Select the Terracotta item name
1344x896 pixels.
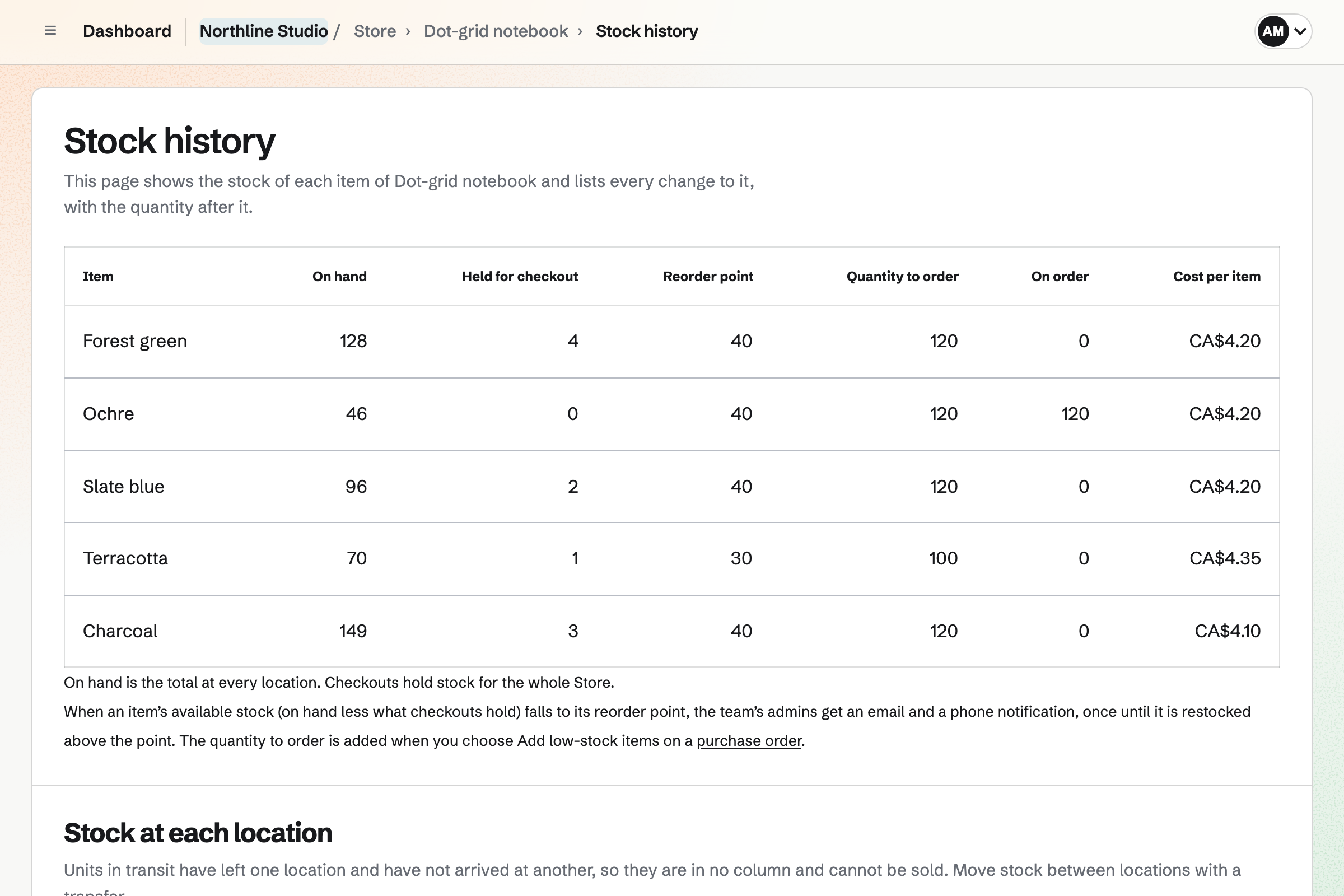(125, 558)
